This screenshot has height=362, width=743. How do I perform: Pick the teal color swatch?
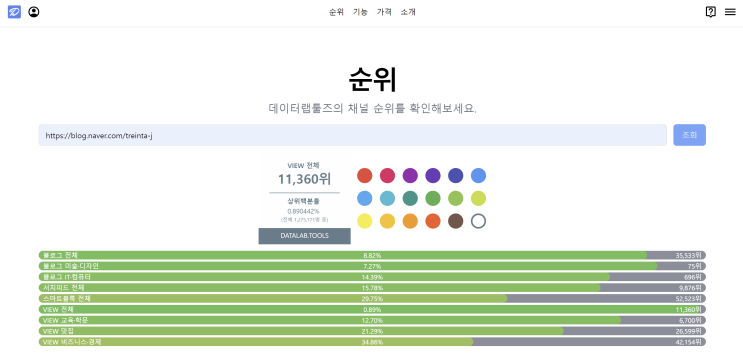410,198
